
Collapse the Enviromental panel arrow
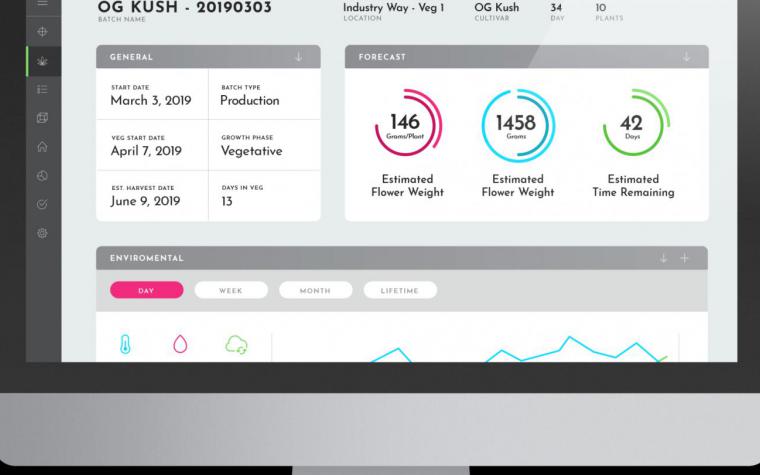point(663,258)
